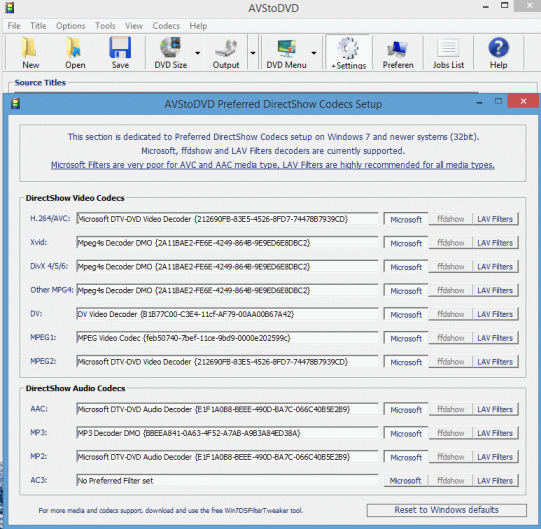
Task: Expand the DVD Size dropdown arrow
Action: click(197, 53)
